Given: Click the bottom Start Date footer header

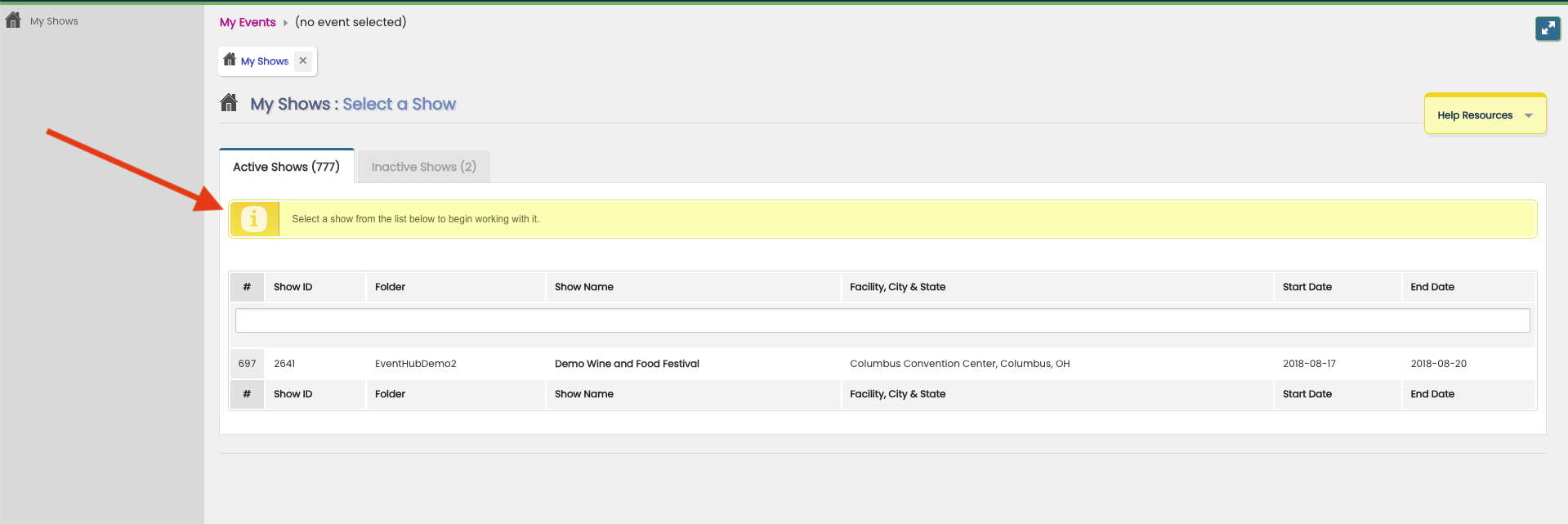Looking at the screenshot, I should point(1338,394).
